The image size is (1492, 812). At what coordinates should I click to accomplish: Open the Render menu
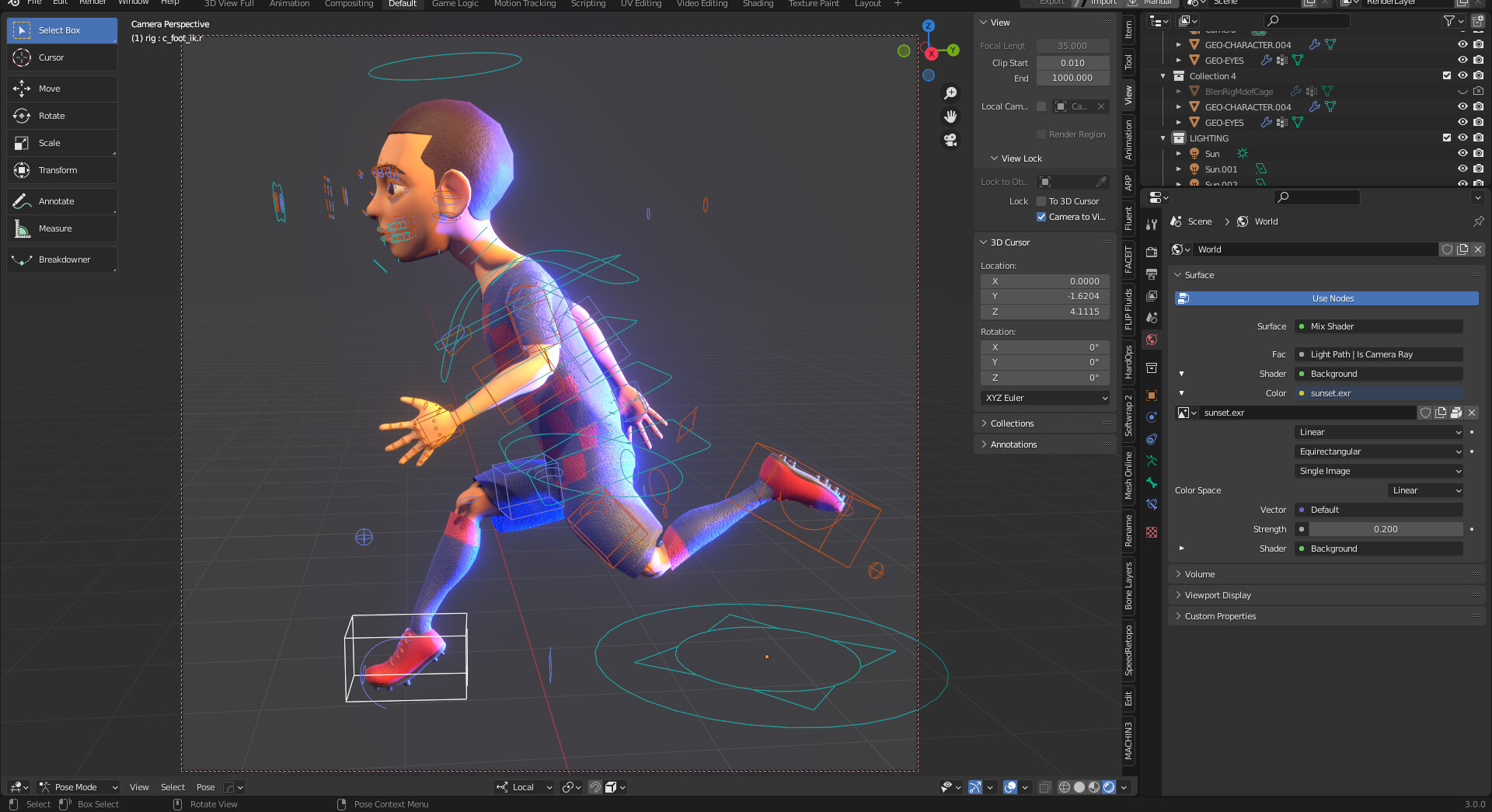tap(92, 3)
